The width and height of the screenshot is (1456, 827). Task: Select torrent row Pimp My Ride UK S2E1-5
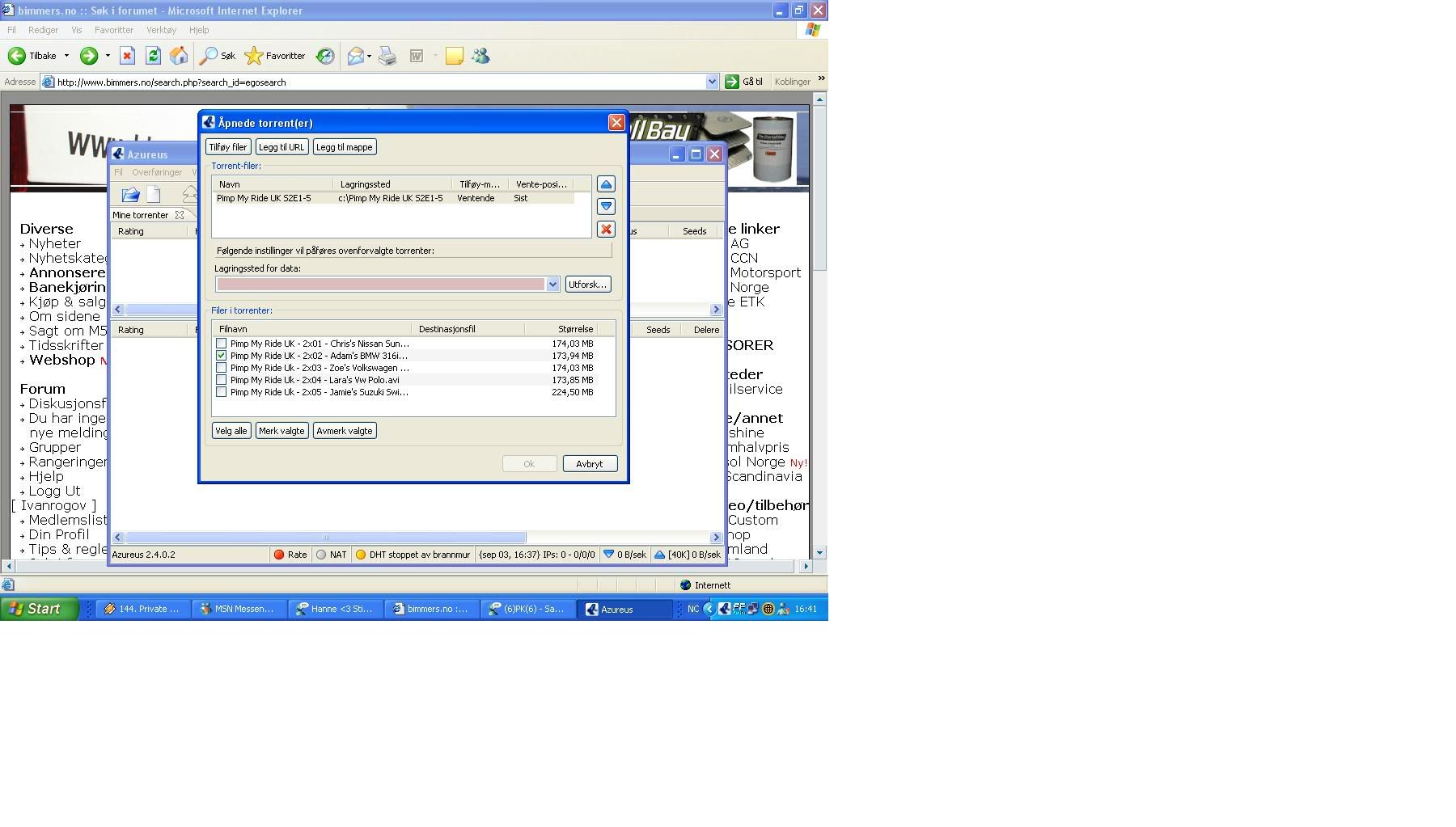coord(395,198)
